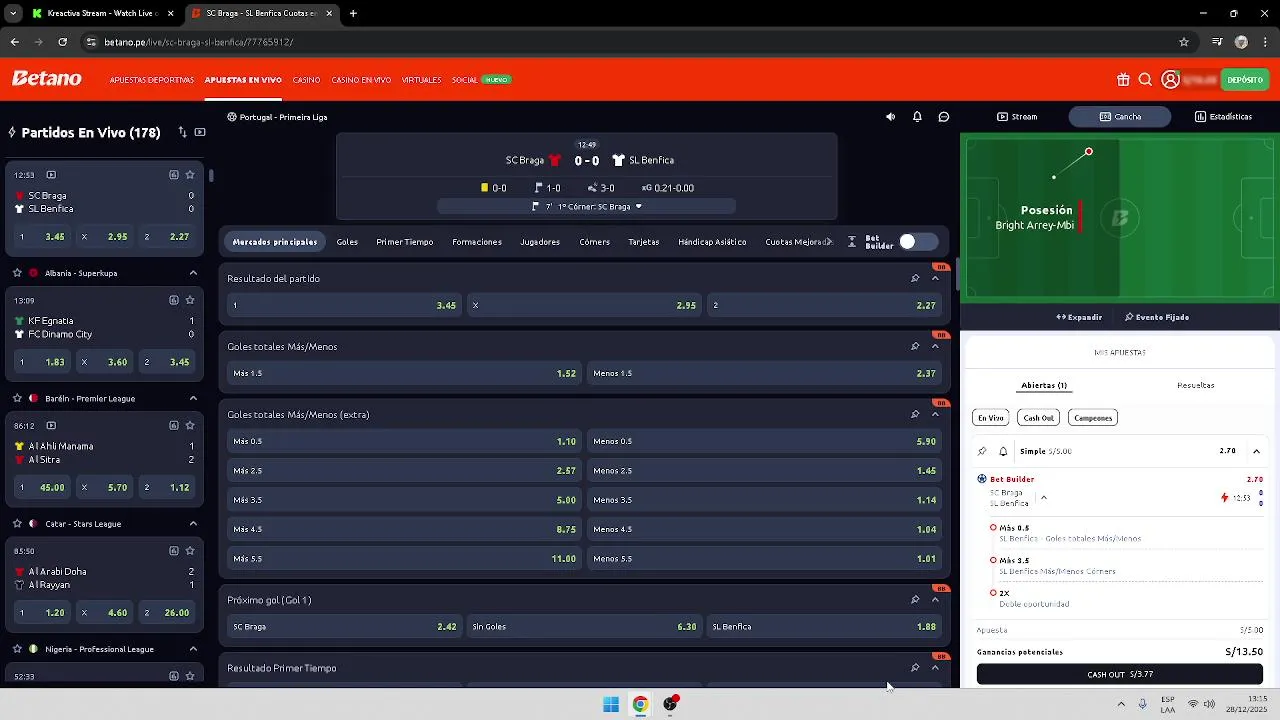Click the streaming filter icon beside Partidos En Vivo
The image size is (1280, 720).
[x=200, y=132]
